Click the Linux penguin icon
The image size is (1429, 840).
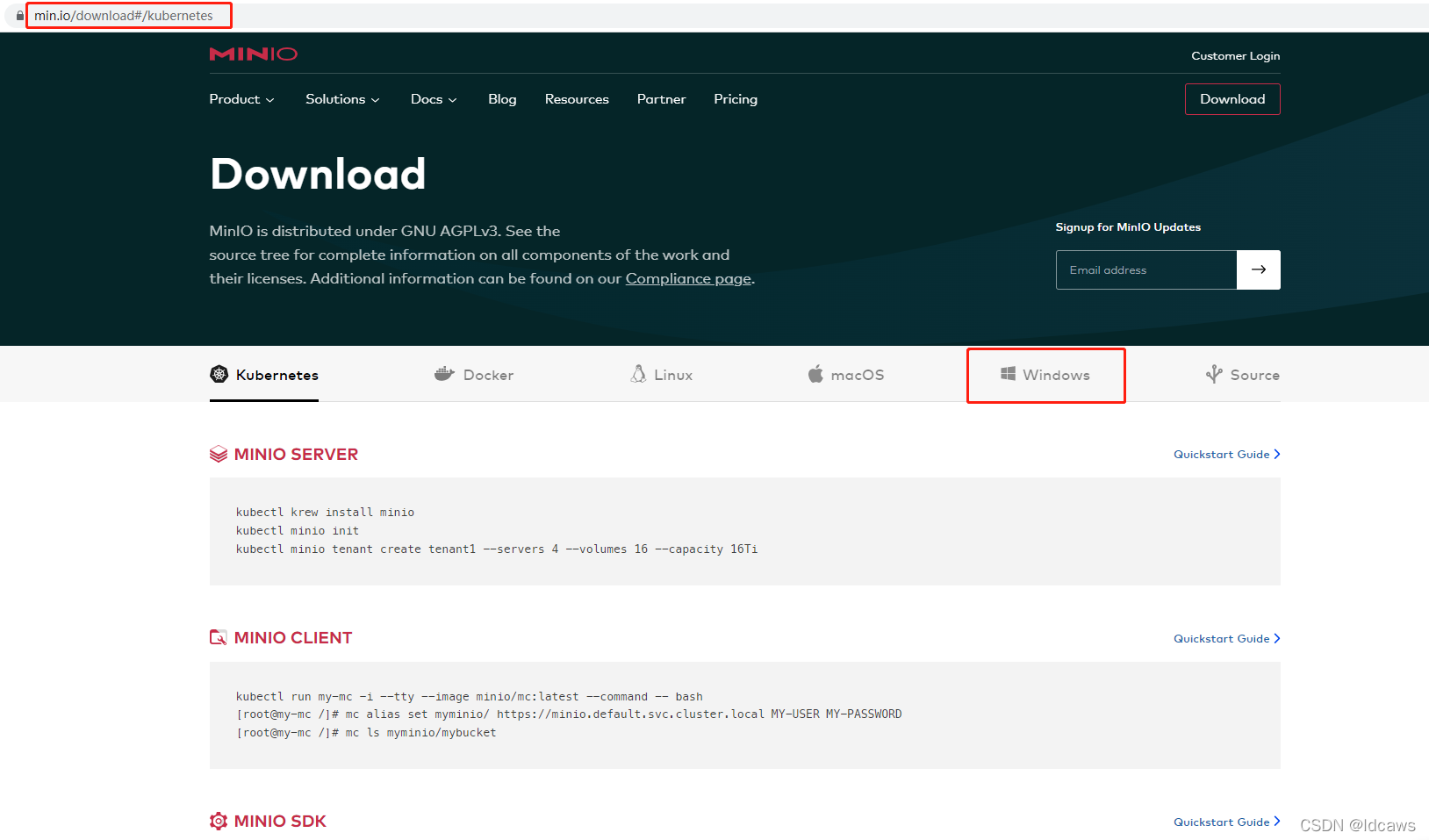pos(638,374)
